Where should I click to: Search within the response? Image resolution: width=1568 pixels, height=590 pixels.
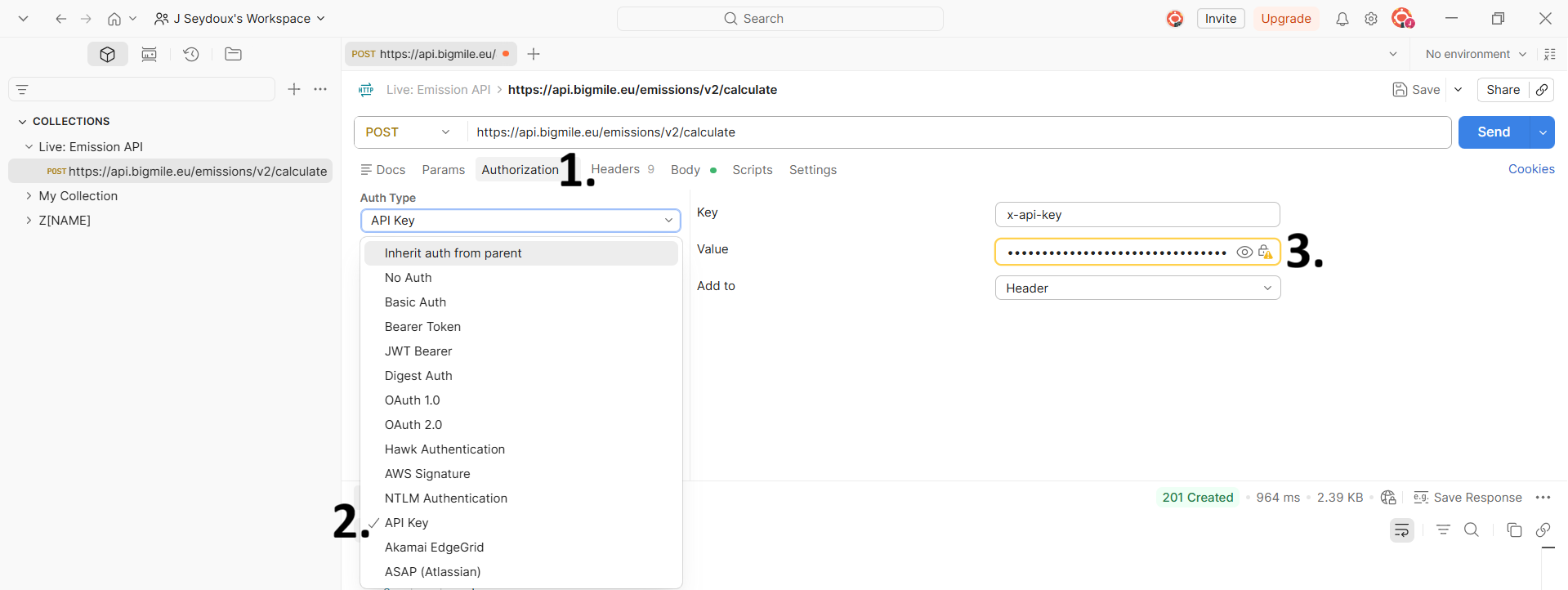[1472, 530]
